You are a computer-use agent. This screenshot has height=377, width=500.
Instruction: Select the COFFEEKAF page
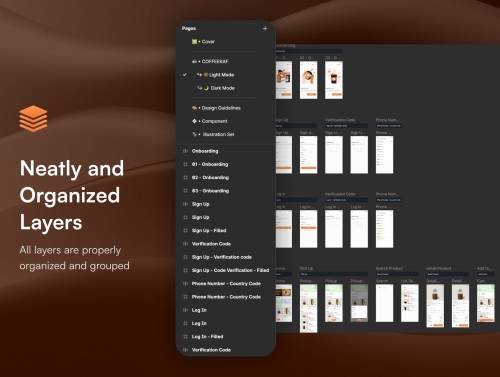pos(210,61)
